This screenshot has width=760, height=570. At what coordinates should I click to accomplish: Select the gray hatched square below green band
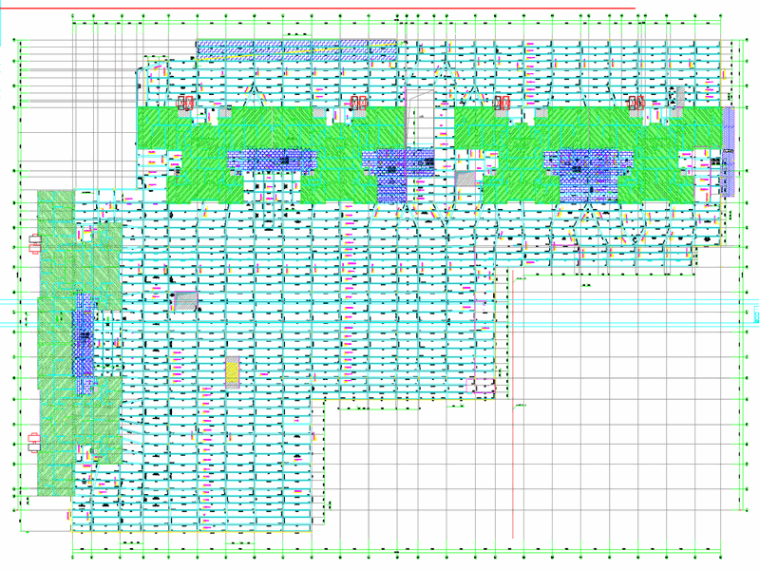[184, 300]
